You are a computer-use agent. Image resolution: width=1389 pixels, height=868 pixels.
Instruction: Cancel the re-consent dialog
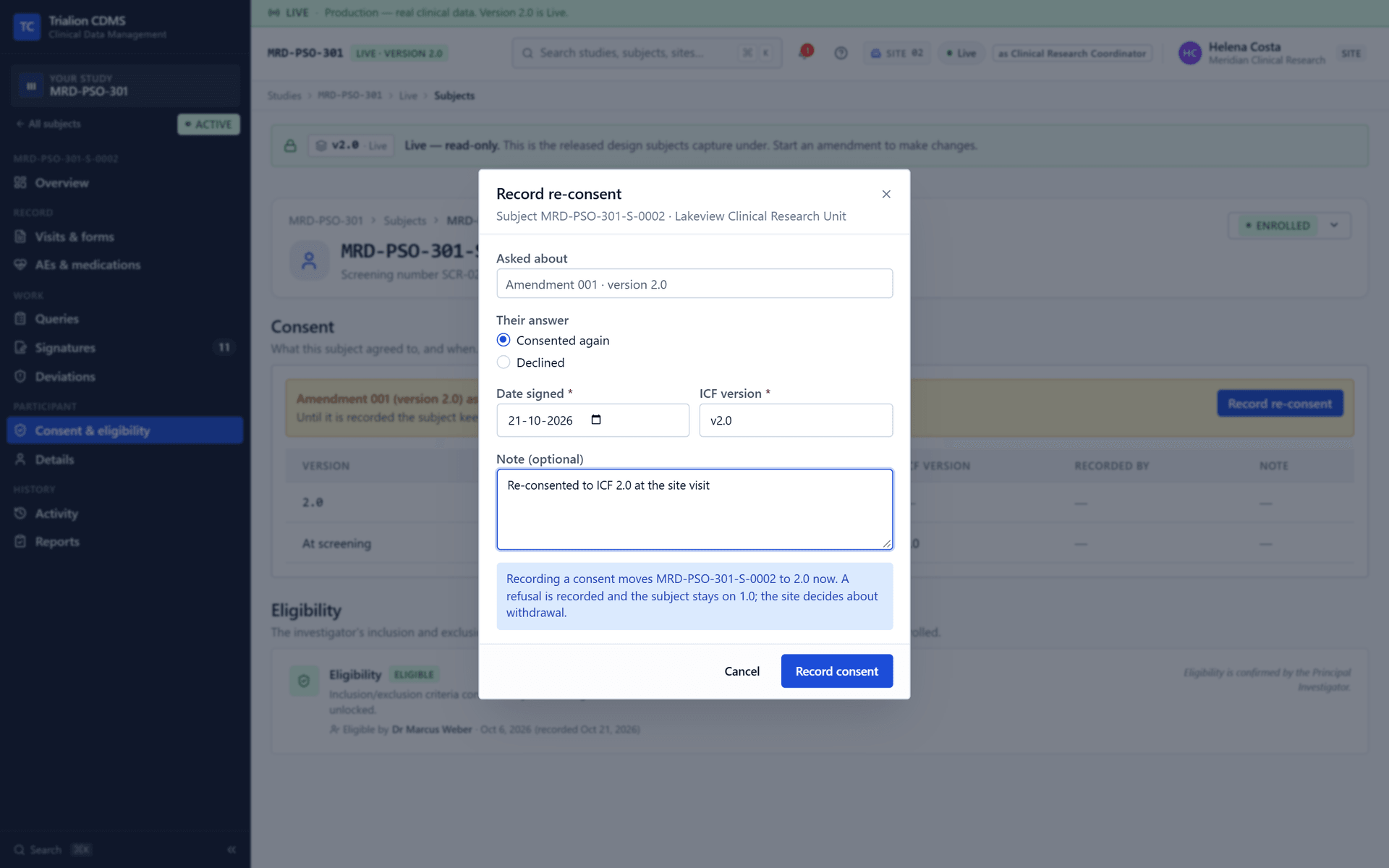(x=742, y=671)
